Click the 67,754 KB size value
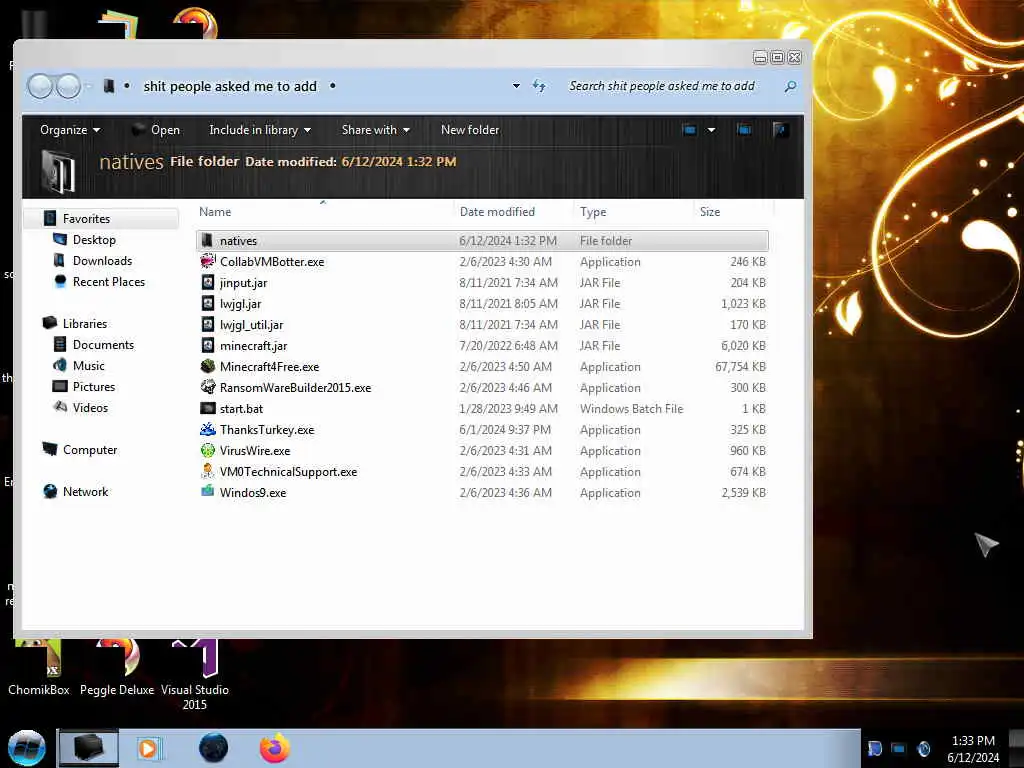 740,366
